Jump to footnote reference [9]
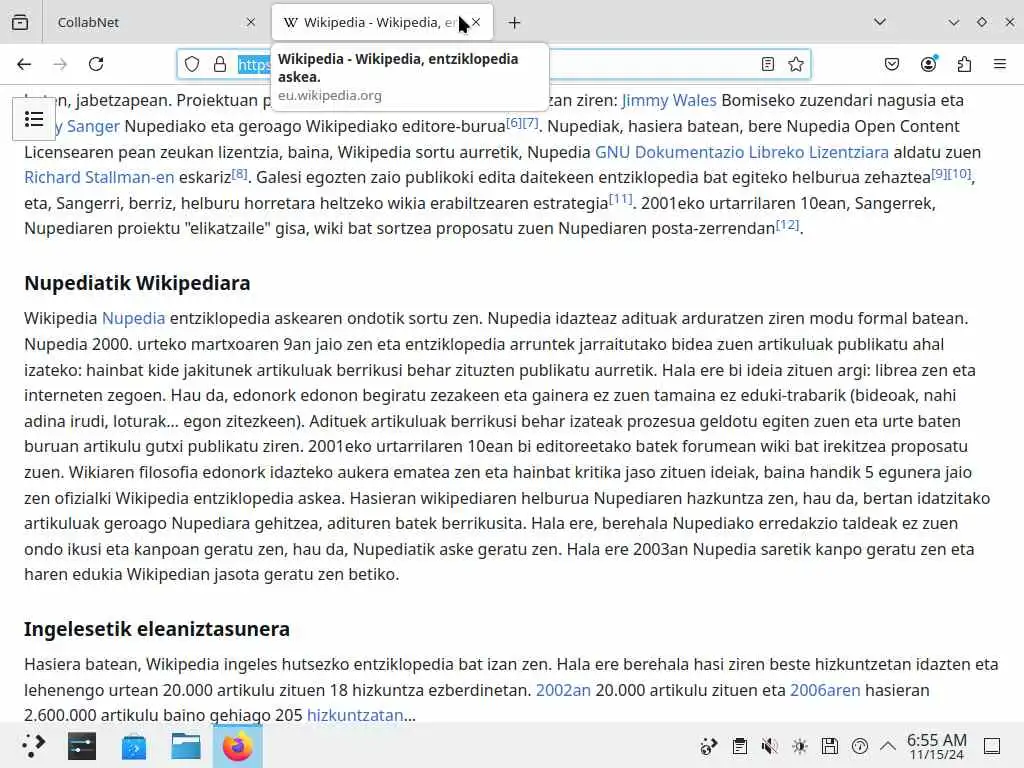This screenshot has height=768, width=1024. pos(939,173)
